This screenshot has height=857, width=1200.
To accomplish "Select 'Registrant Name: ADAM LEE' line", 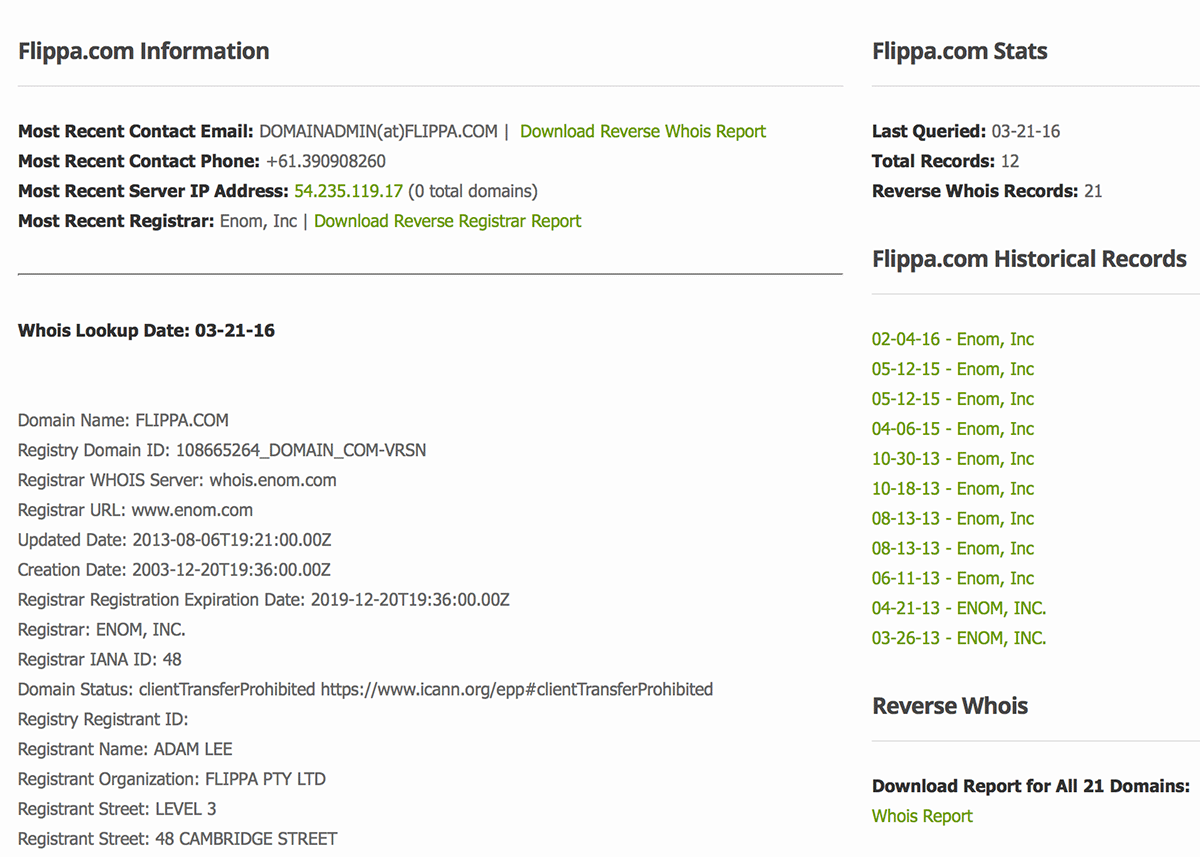I will pyautogui.click(x=125, y=749).
